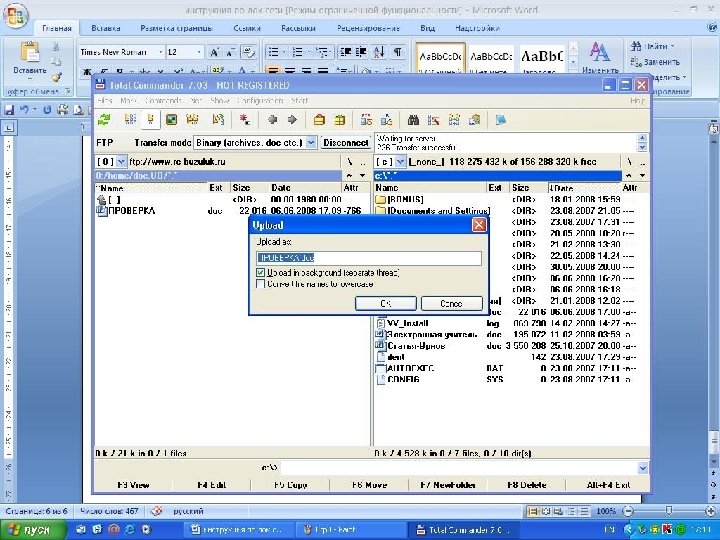Screen dimensions: 720x540
Task: Click the last blue notepad toolbar icon
Action: 501,120
